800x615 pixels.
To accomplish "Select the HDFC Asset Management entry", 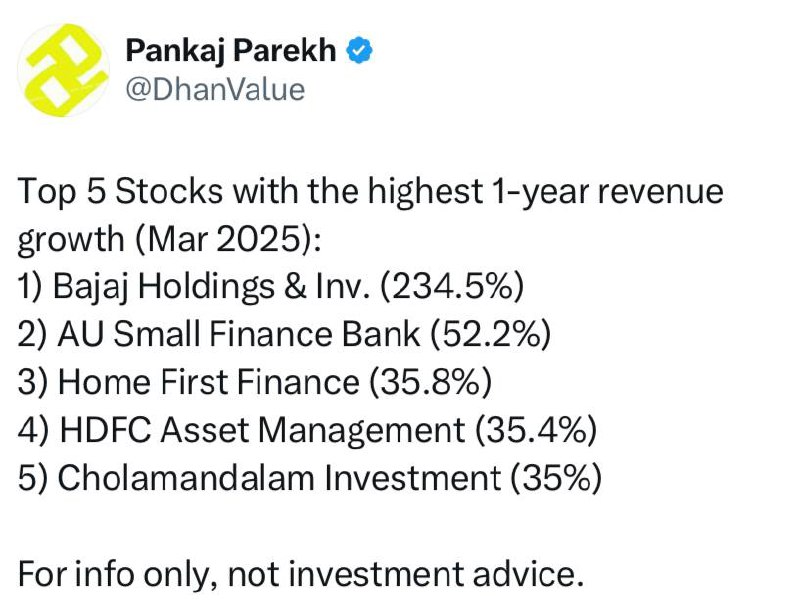I will 307,430.
